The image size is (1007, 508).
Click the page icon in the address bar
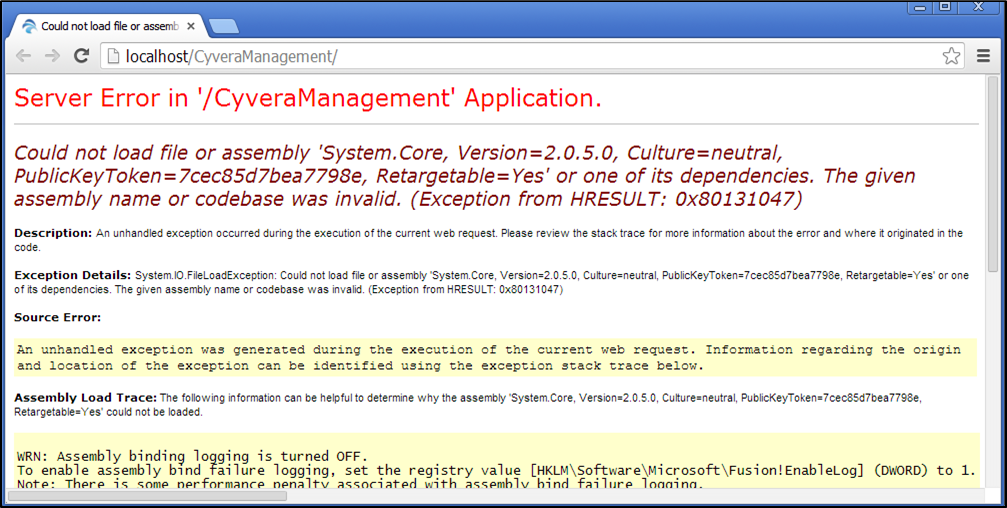113,57
